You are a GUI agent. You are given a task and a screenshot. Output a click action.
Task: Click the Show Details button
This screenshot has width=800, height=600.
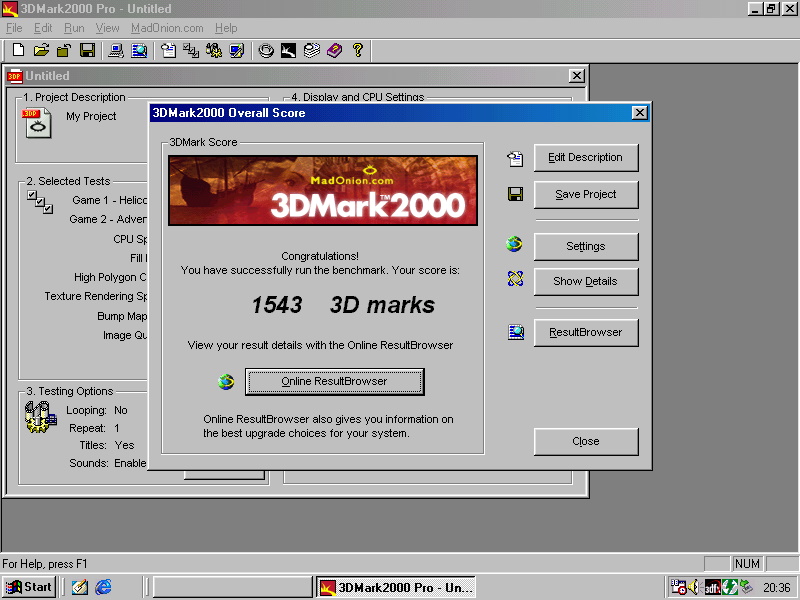pos(586,282)
